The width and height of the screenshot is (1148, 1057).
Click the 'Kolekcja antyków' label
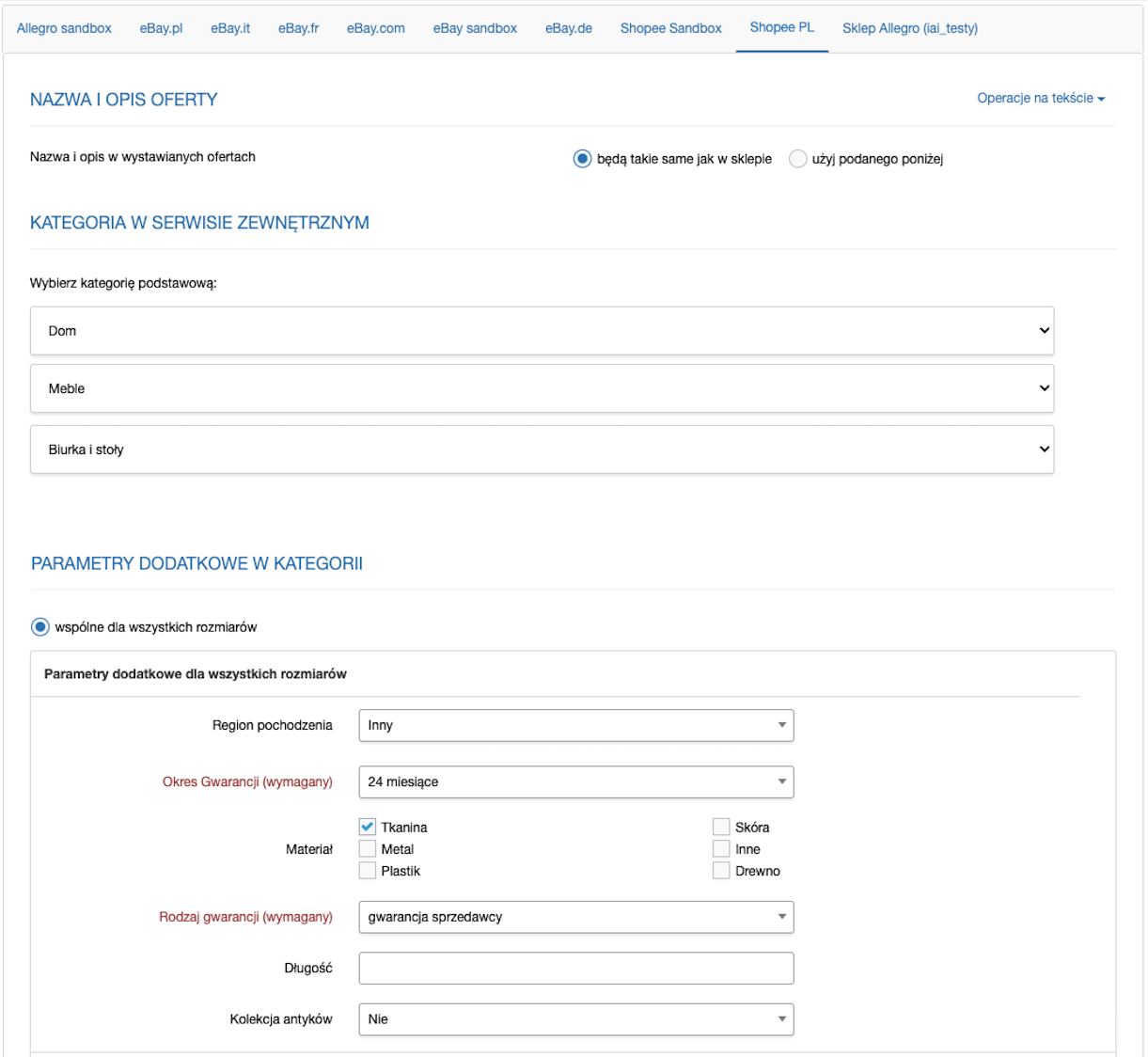coord(281,1018)
